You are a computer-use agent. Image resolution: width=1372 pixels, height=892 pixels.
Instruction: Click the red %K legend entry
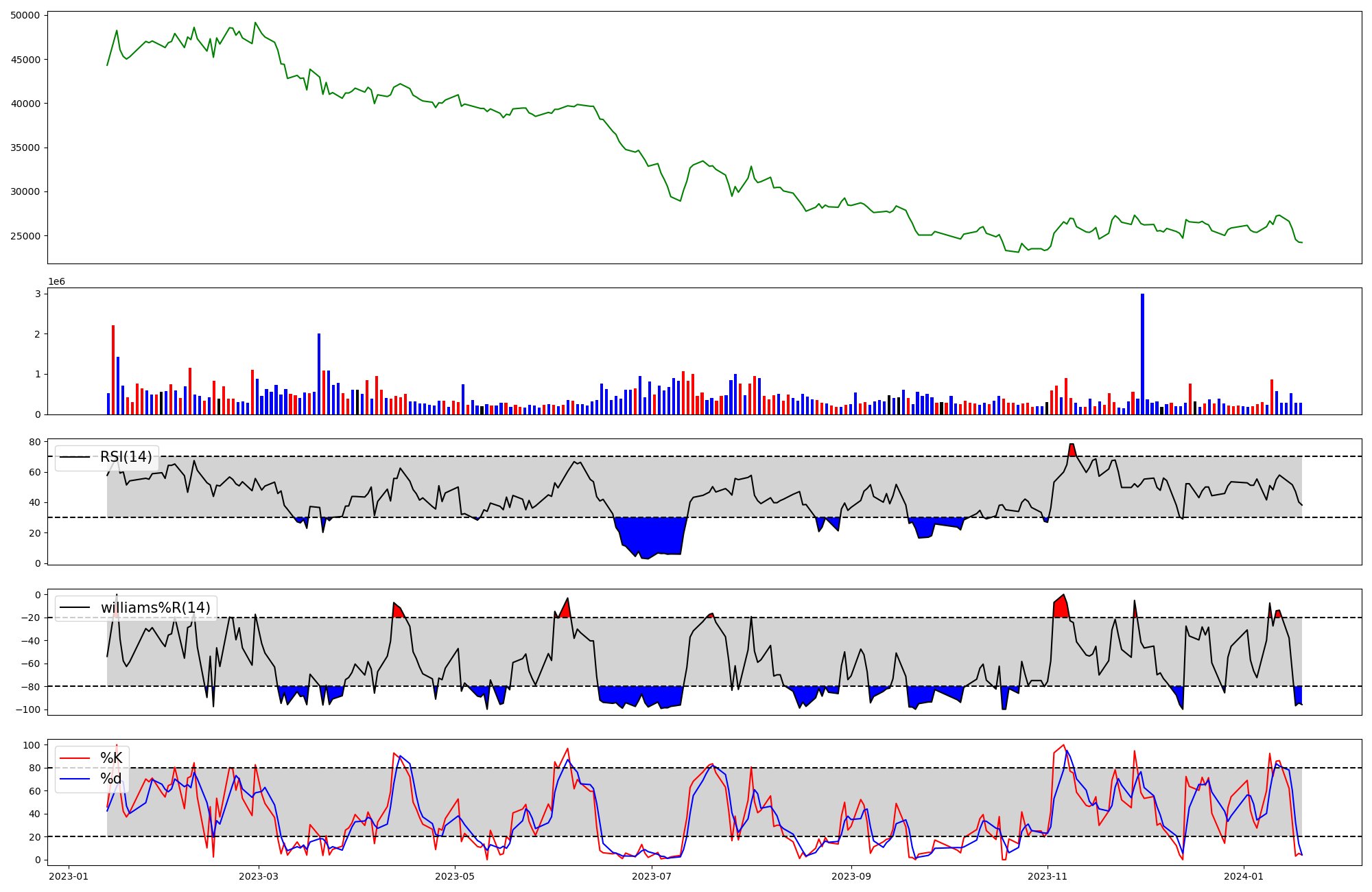(x=111, y=758)
